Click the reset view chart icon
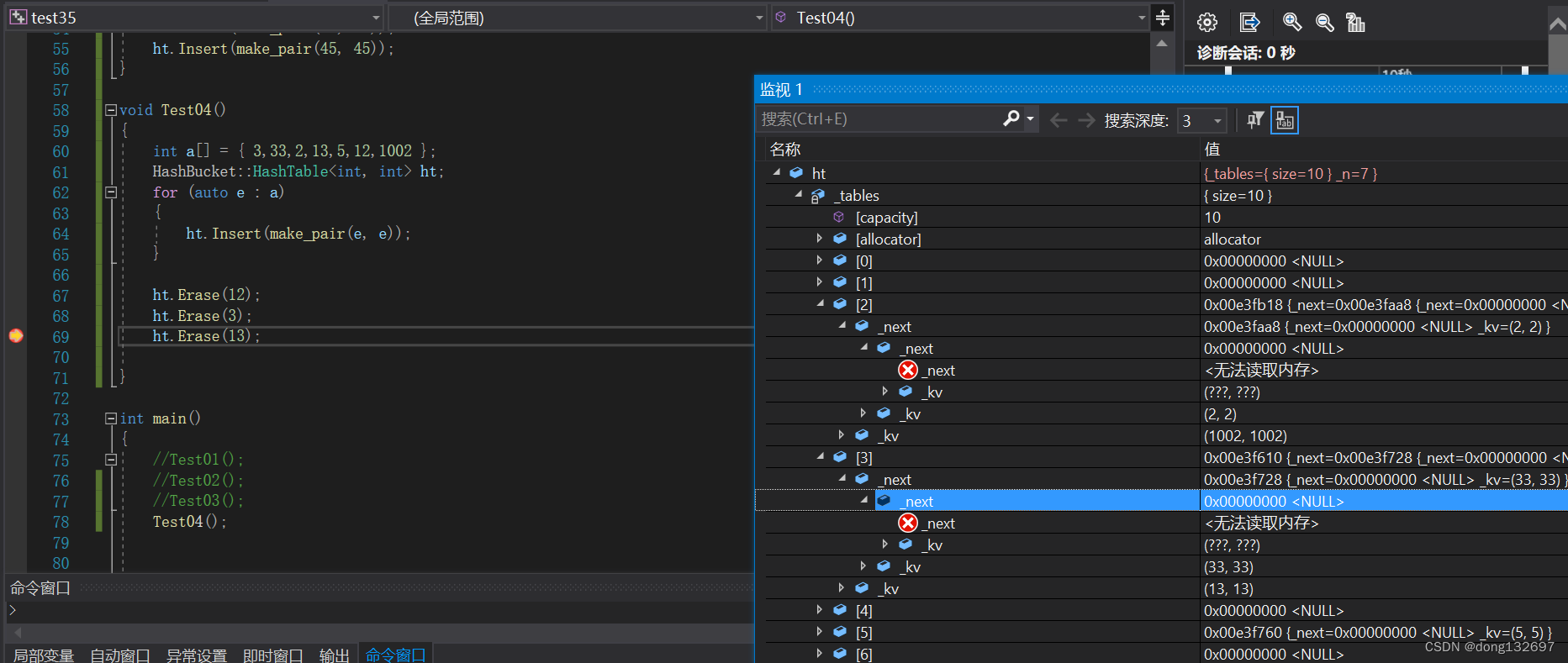 pyautogui.click(x=1355, y=23)
